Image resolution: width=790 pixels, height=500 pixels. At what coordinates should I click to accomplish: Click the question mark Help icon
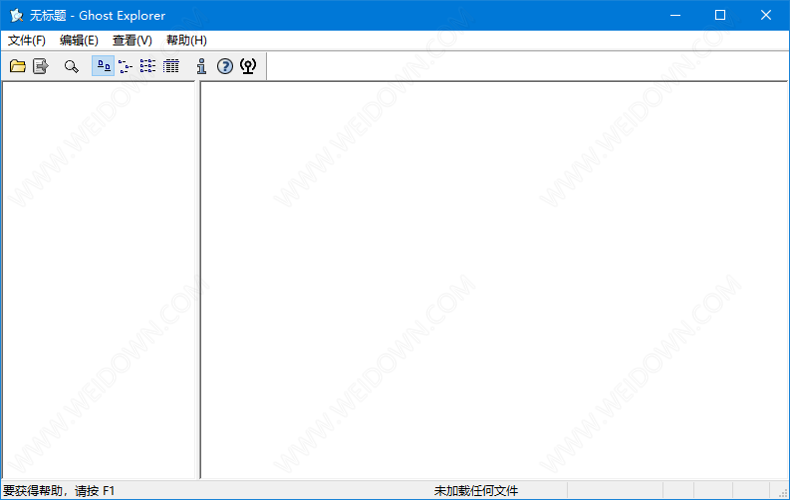click(x=225, y=66)
